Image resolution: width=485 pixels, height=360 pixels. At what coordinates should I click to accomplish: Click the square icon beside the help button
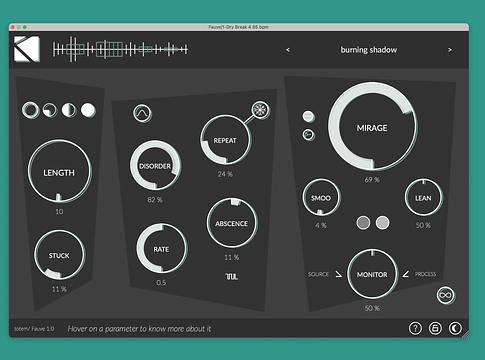435,328
